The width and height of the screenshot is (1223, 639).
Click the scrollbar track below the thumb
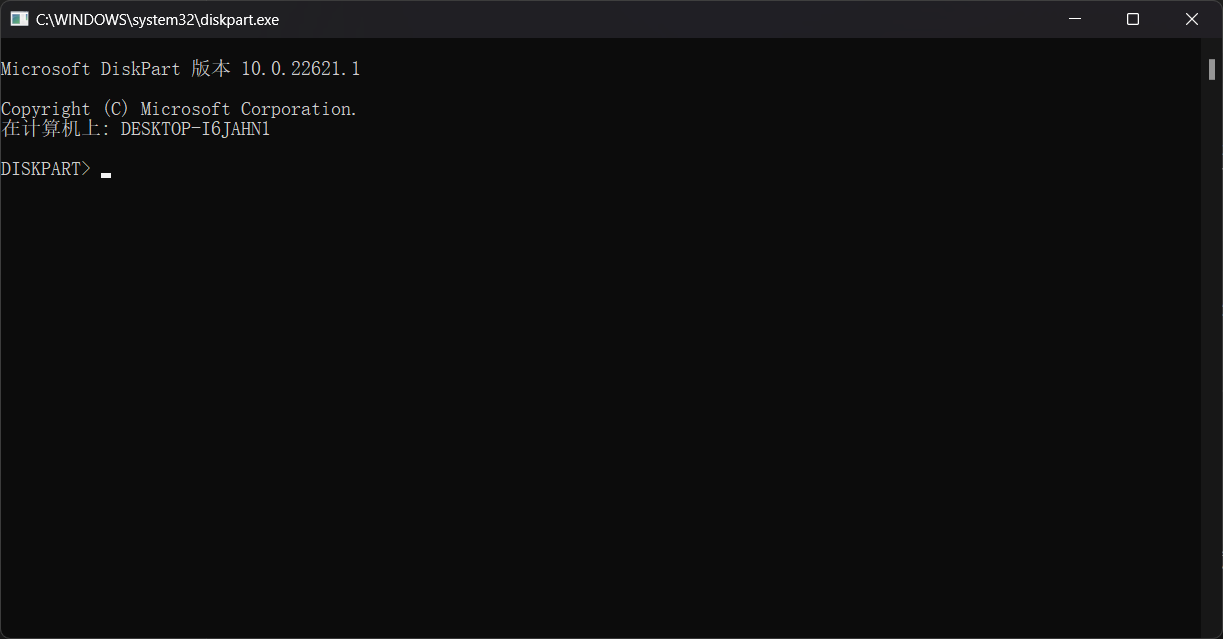pos(1211,350)
